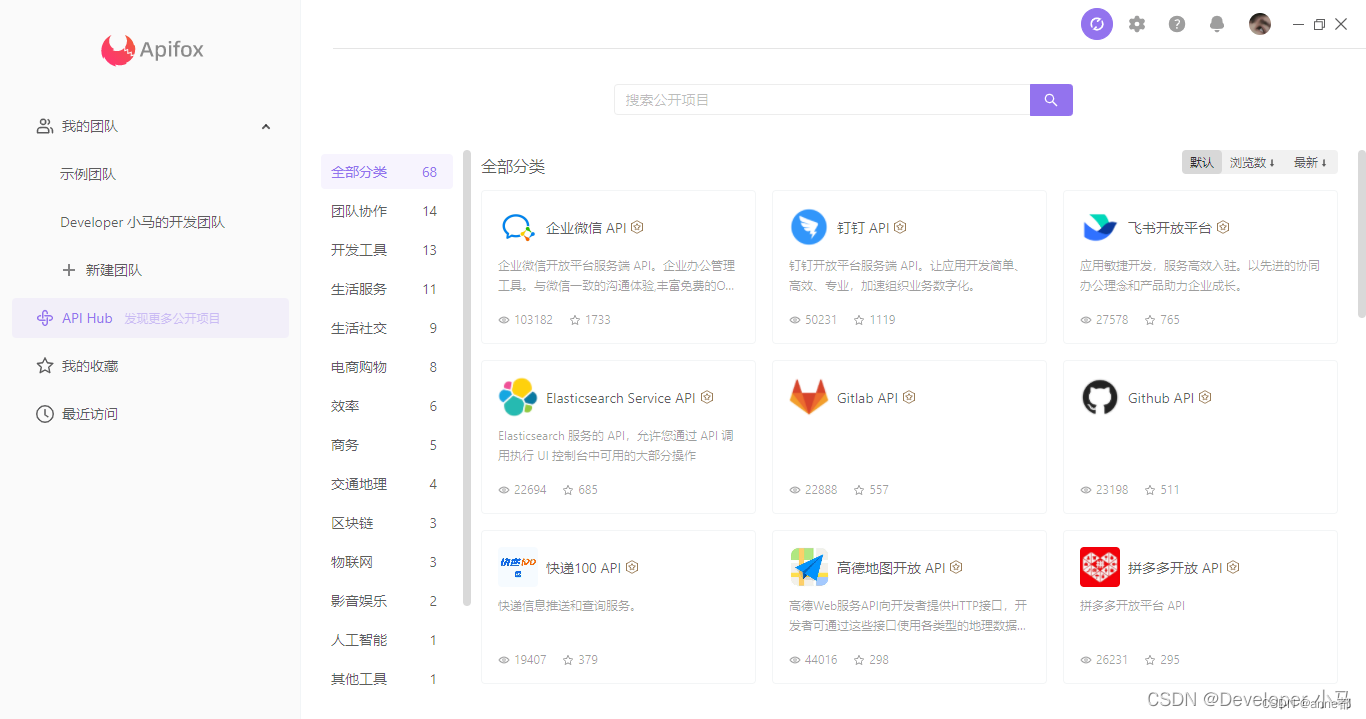Select the 交通地理 category
The image size is (1366, 719).
click(x=386, y=484)
